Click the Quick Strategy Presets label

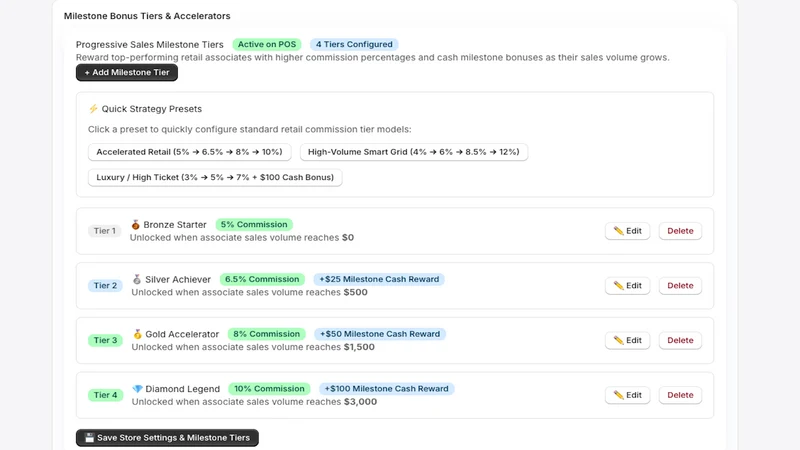tap(152, 109)
